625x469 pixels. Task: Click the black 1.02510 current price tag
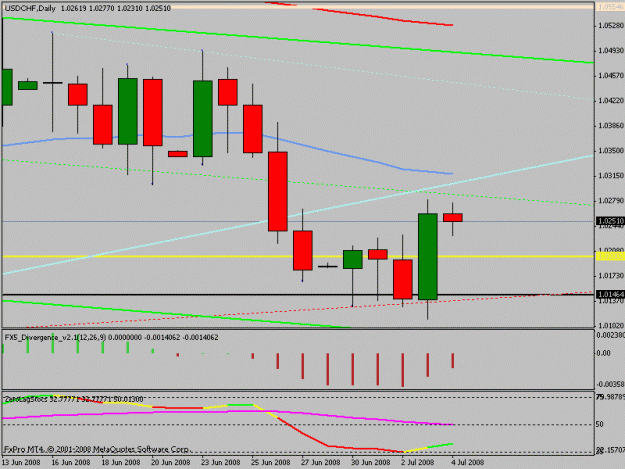point(610,221)
